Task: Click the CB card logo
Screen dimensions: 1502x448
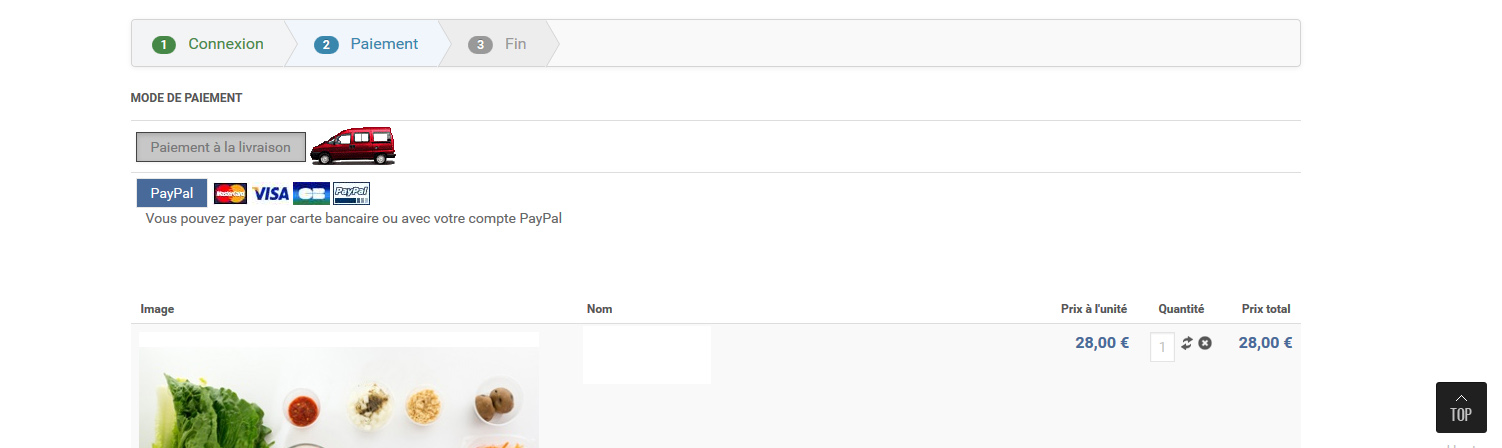Action: [311, 193]
